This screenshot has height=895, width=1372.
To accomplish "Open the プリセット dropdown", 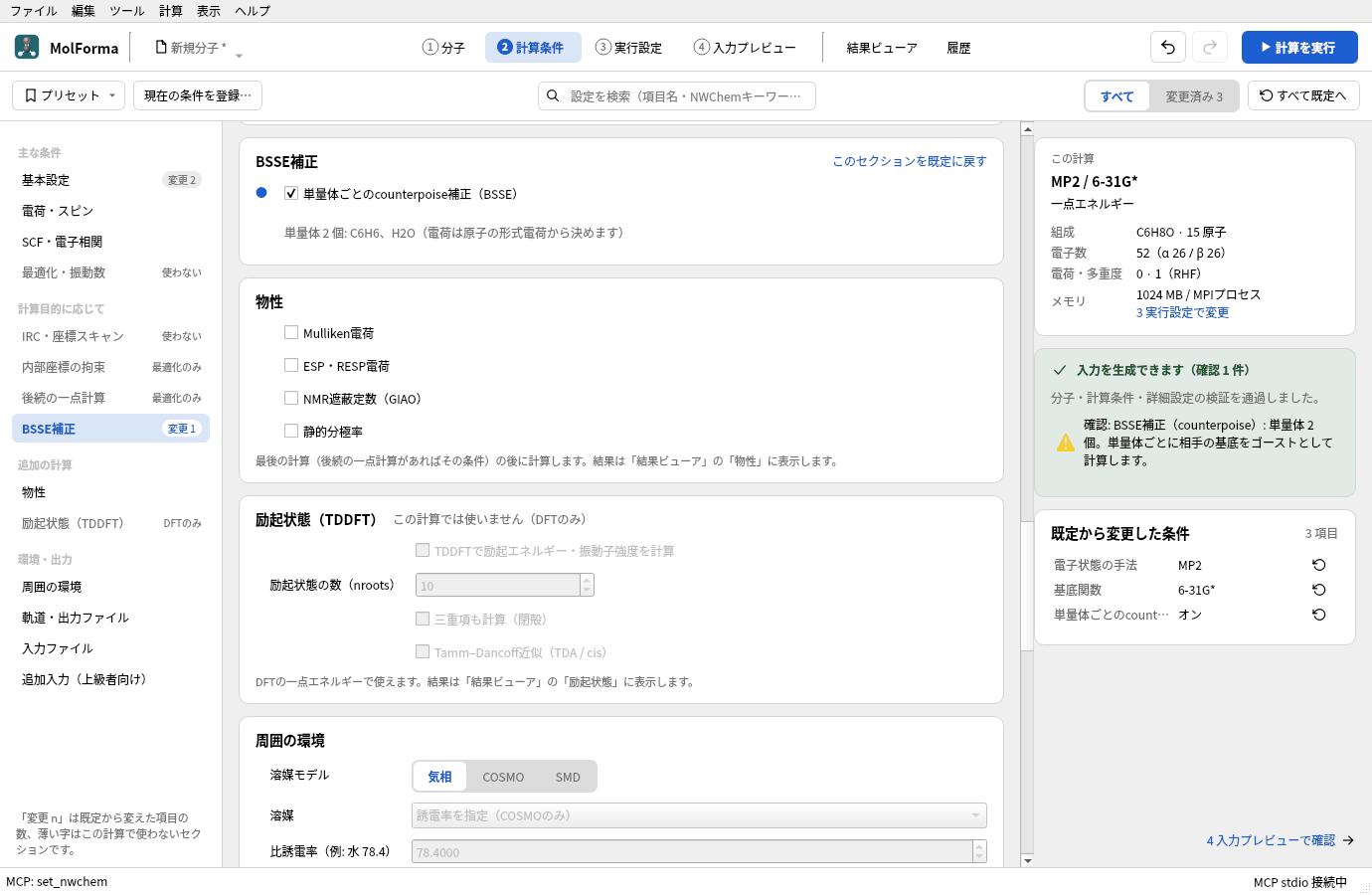I will [69, 95].
